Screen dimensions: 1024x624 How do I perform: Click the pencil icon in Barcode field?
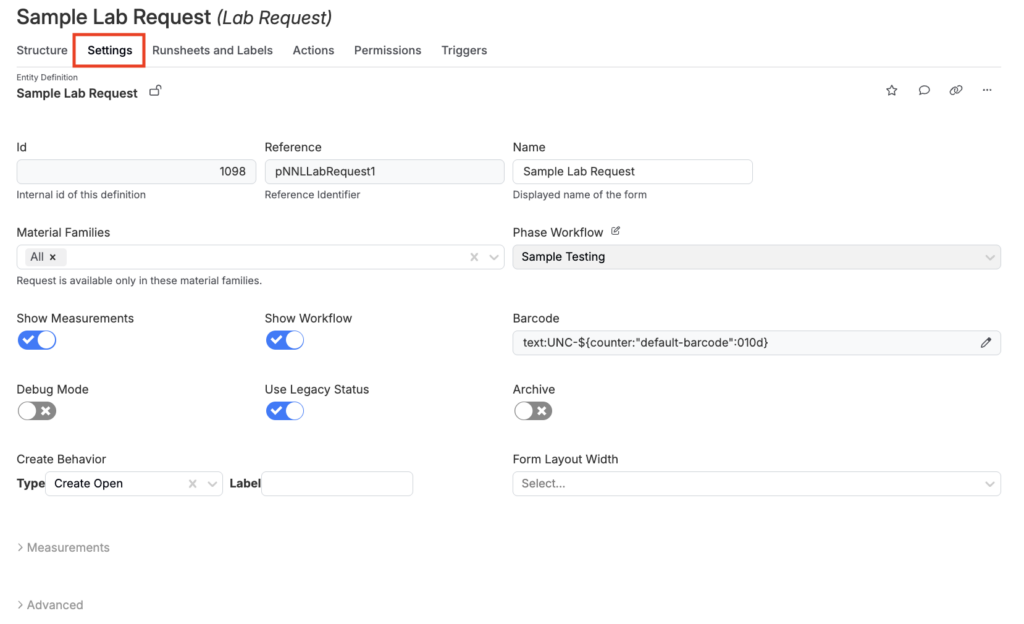coord(986,343)
